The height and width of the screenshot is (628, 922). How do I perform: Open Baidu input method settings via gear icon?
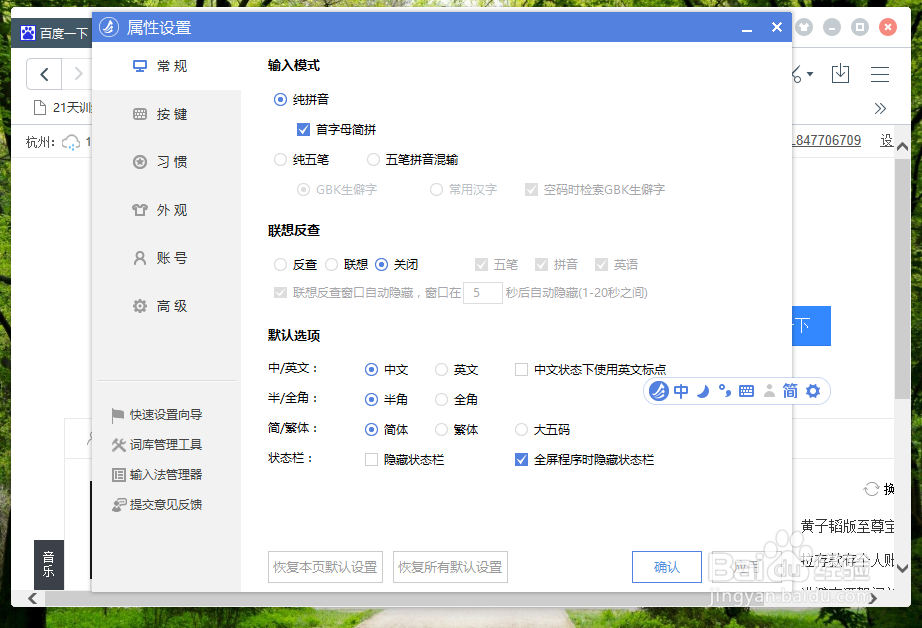[x=813, y=391]
